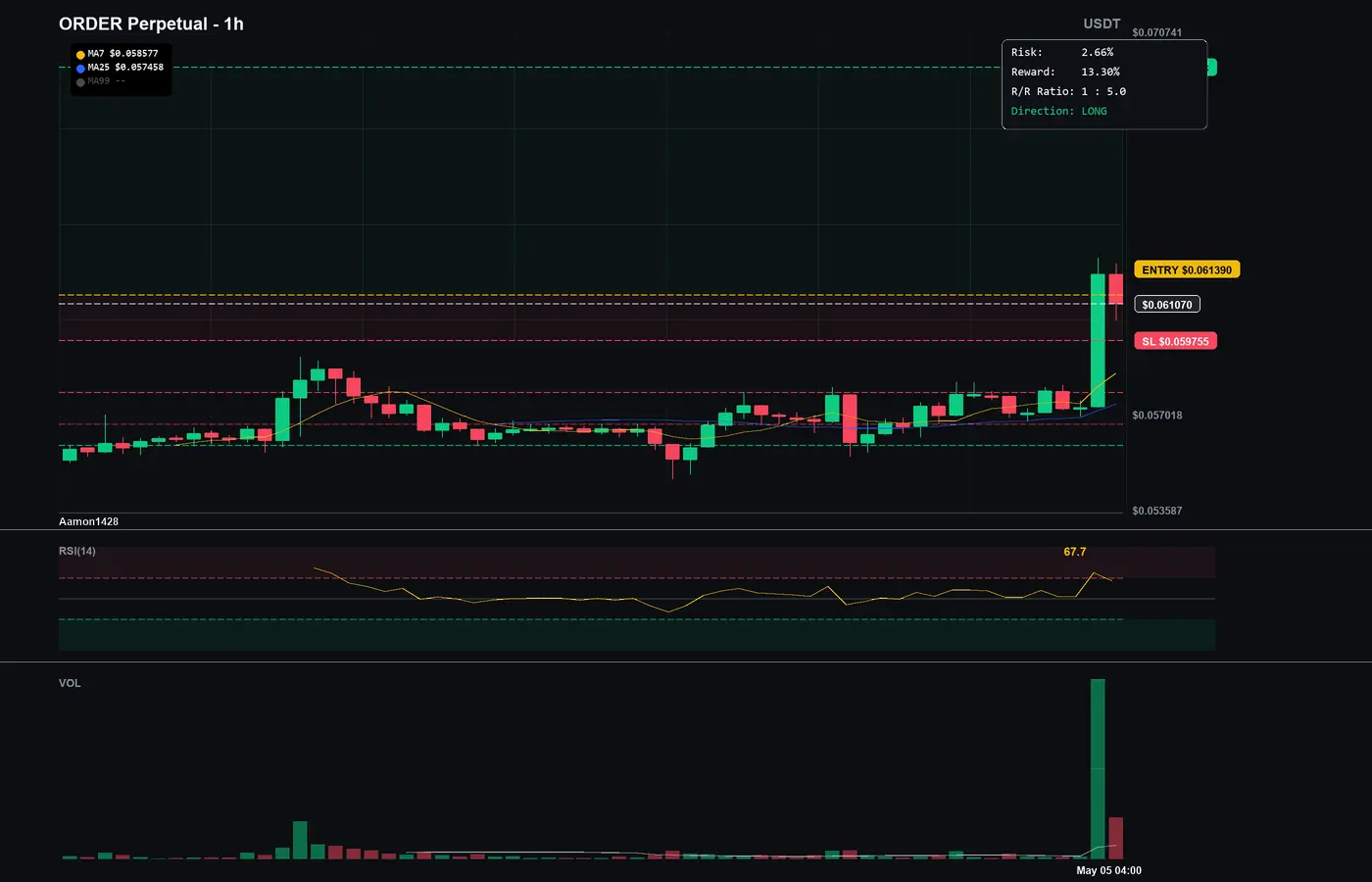This screenshot has height=882, width=1372.
Task: Click the Direction: LONG line
Action: tap(1059, 111)
